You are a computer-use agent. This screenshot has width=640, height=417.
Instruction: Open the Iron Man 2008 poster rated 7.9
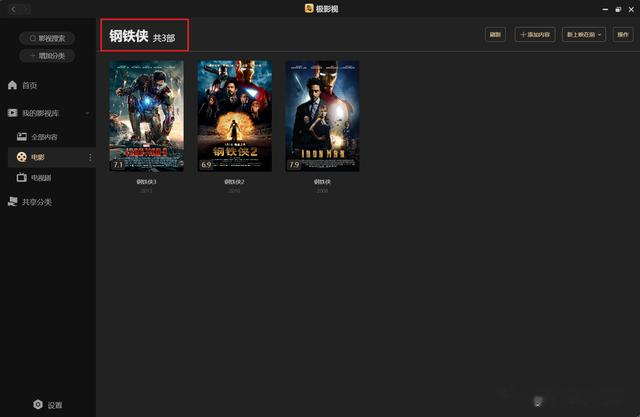[322, 116]
